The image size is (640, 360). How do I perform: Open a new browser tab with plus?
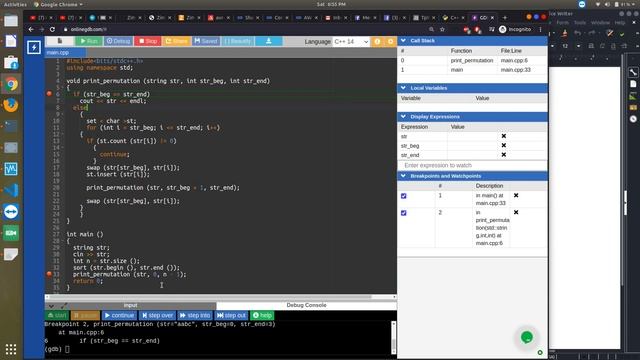505,18
